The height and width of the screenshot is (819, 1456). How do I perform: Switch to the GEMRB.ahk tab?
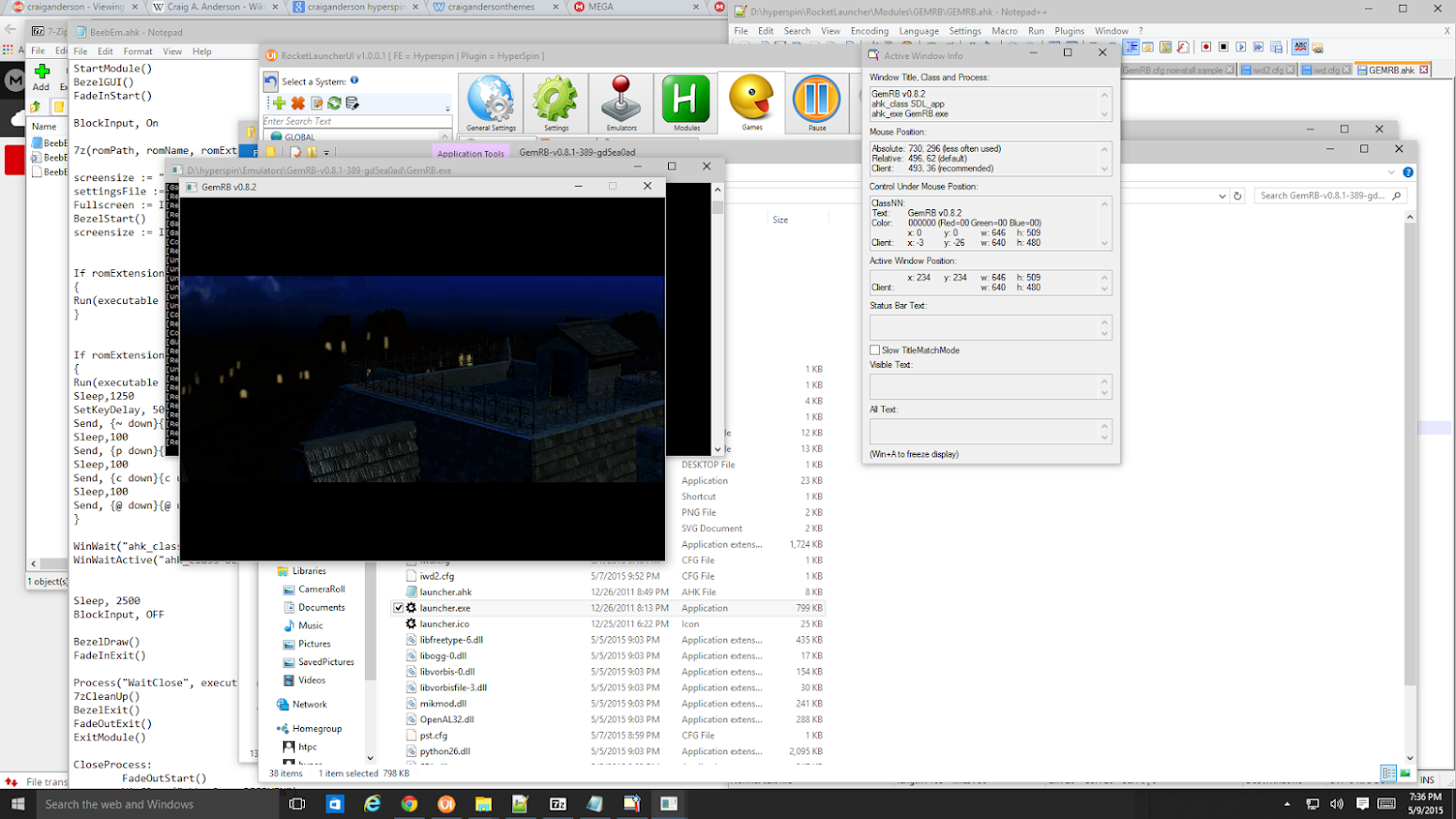tap(1391, 70)
